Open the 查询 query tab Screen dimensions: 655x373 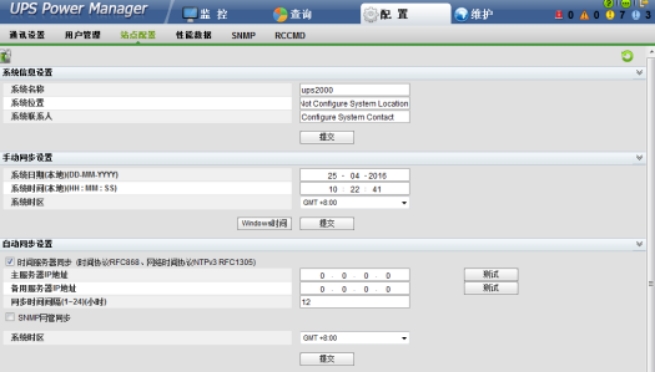pyautogui.click(x=292, y=14)
